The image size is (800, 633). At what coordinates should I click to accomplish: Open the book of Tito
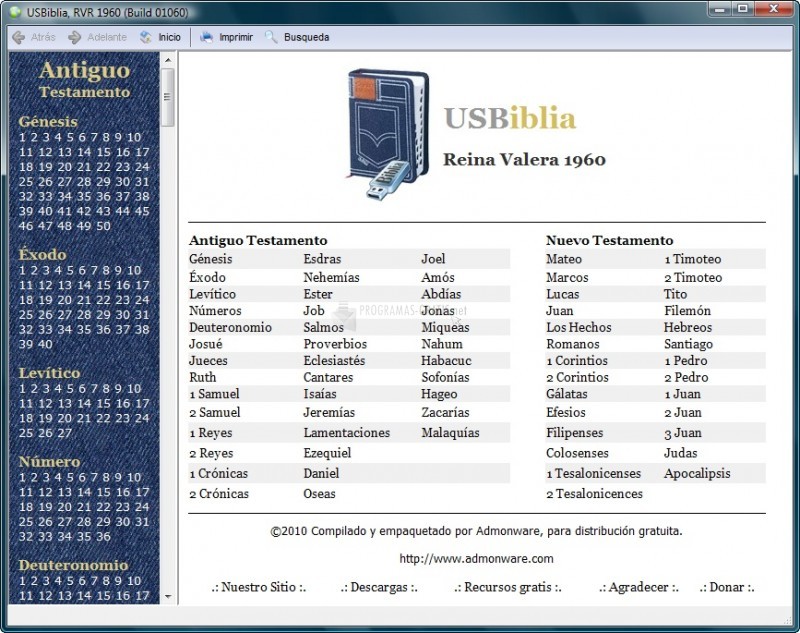pyautogui.click(x=675, y=294)
